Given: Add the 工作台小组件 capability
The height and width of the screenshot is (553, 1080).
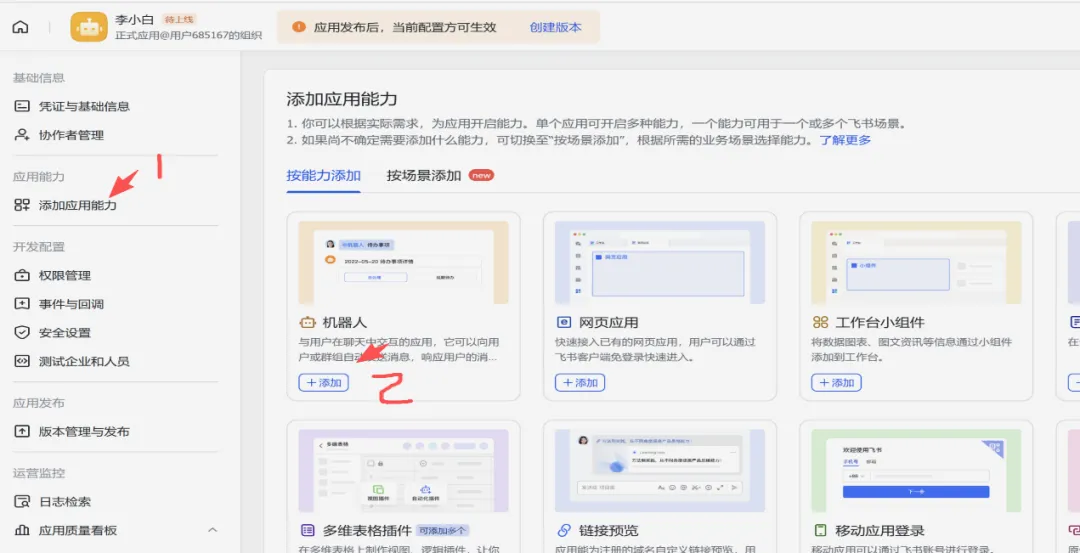Looking at the screenshot, I should (x=836, y=383).
